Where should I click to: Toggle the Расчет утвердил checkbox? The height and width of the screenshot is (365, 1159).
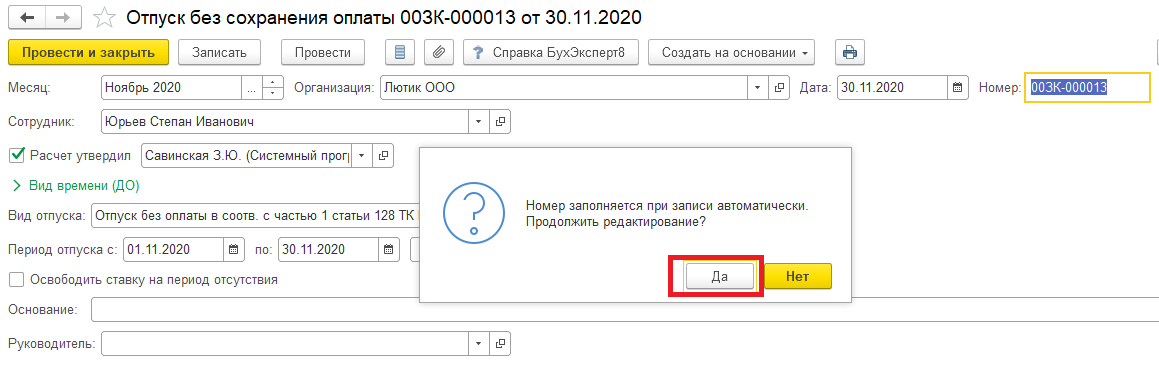coord(16,156)
